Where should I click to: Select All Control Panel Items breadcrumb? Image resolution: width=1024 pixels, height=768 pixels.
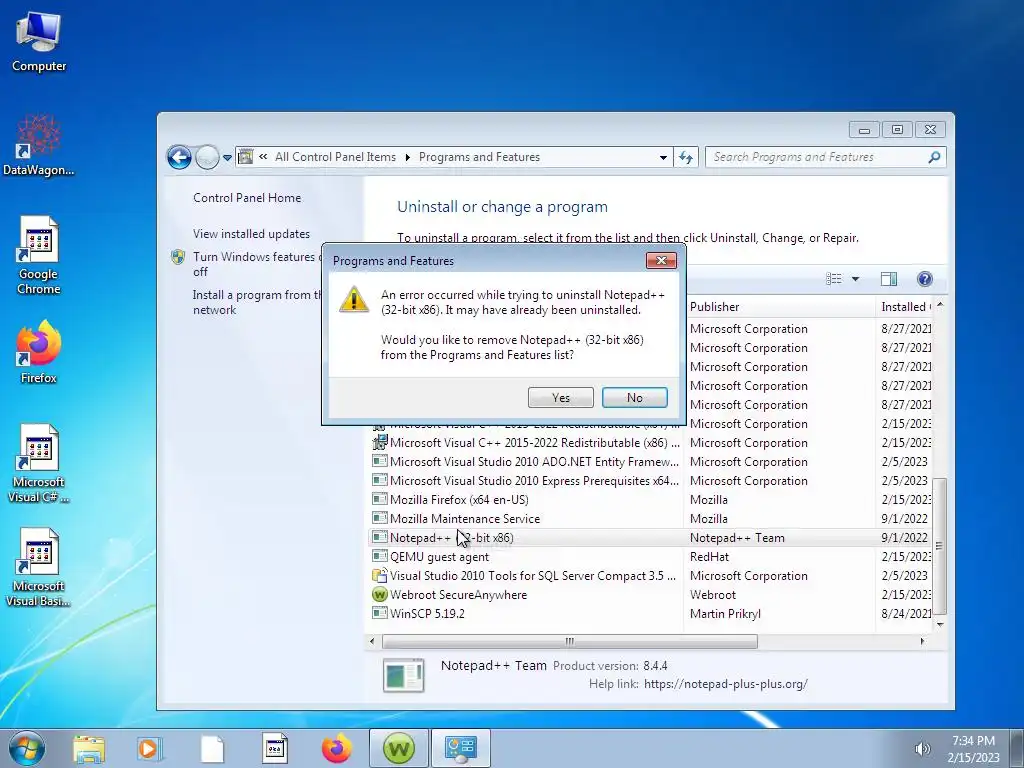335,157
